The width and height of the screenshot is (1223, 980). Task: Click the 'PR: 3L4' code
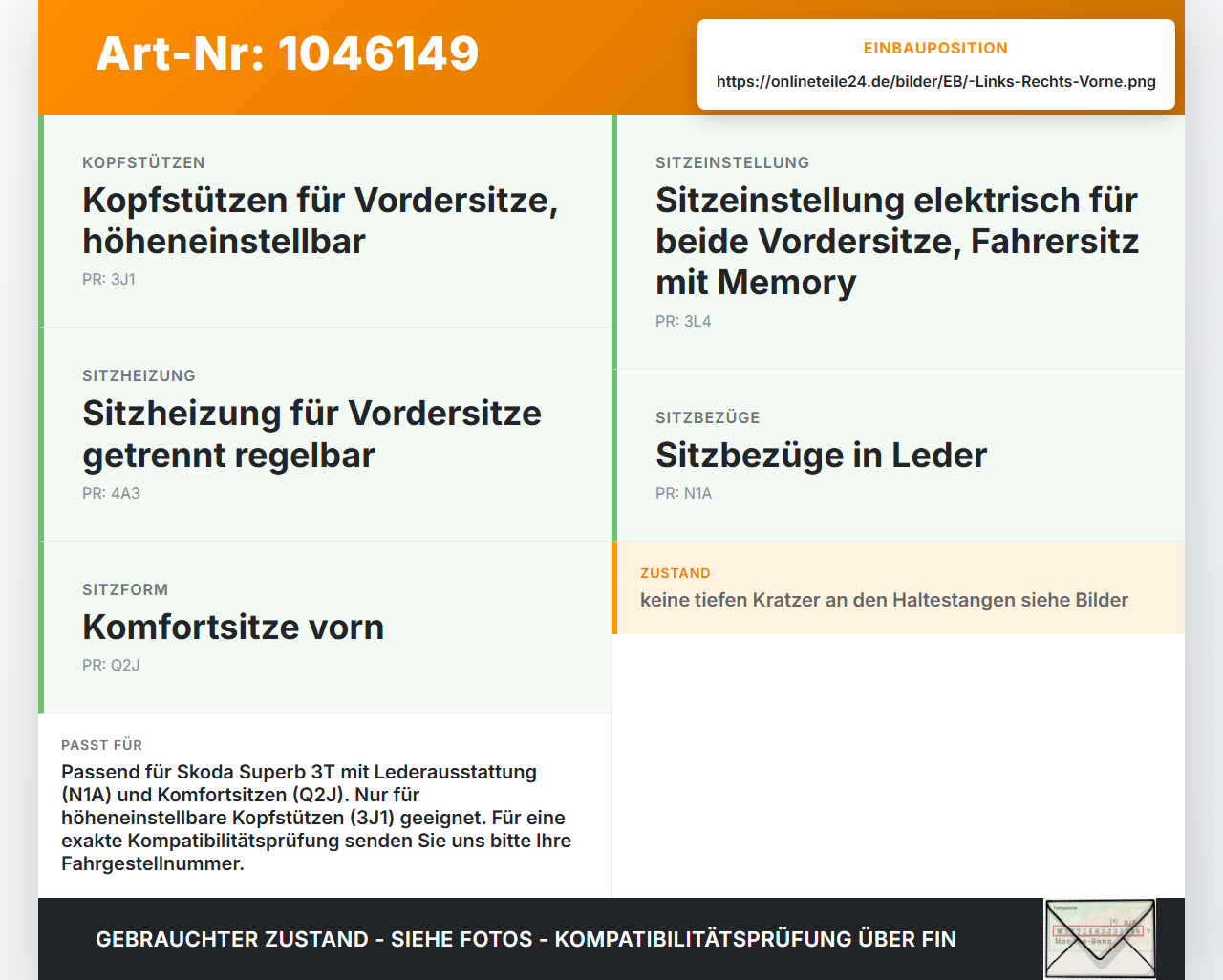(683, 321)
